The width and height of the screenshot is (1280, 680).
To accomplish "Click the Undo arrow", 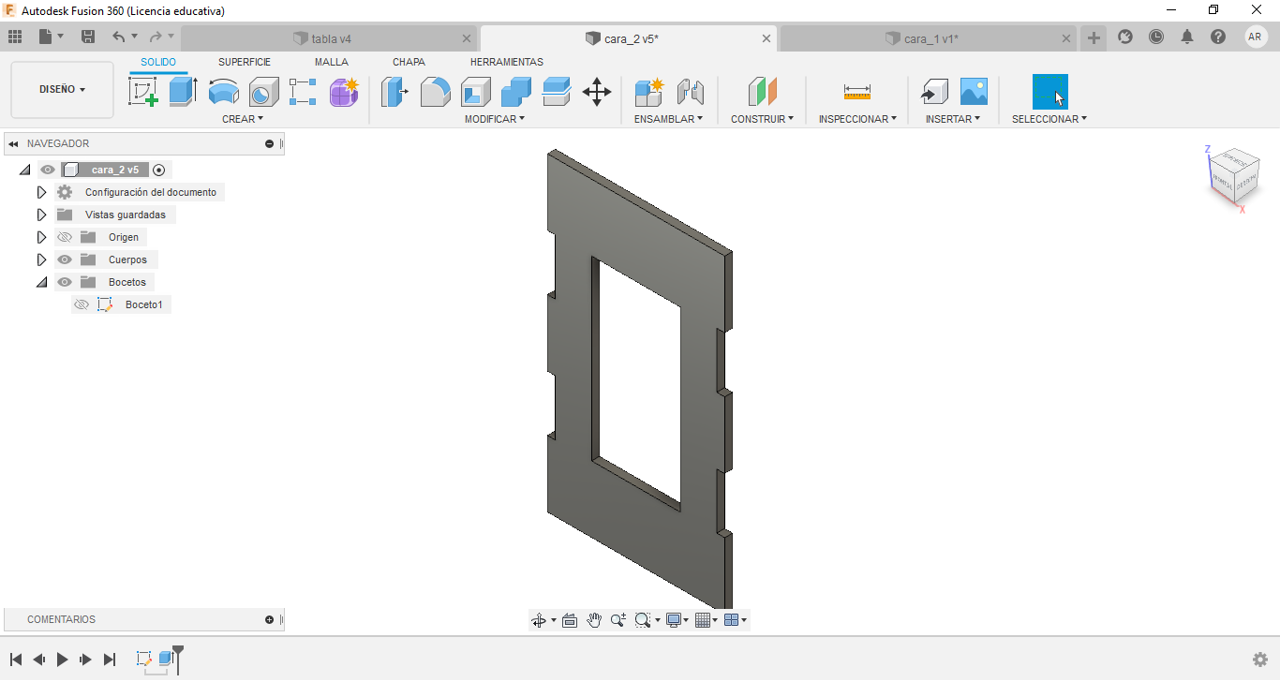I will click(119, 37).
